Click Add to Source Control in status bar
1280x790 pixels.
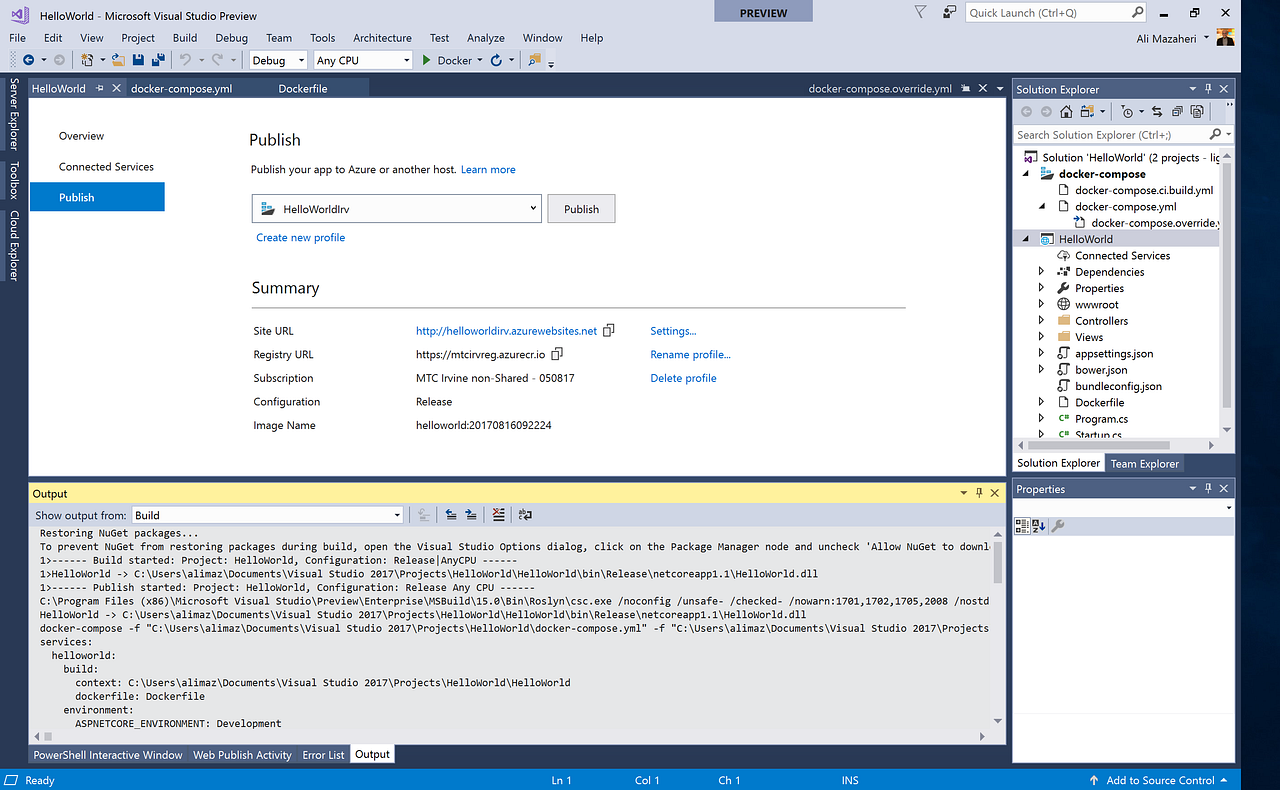click(1160, 780)
